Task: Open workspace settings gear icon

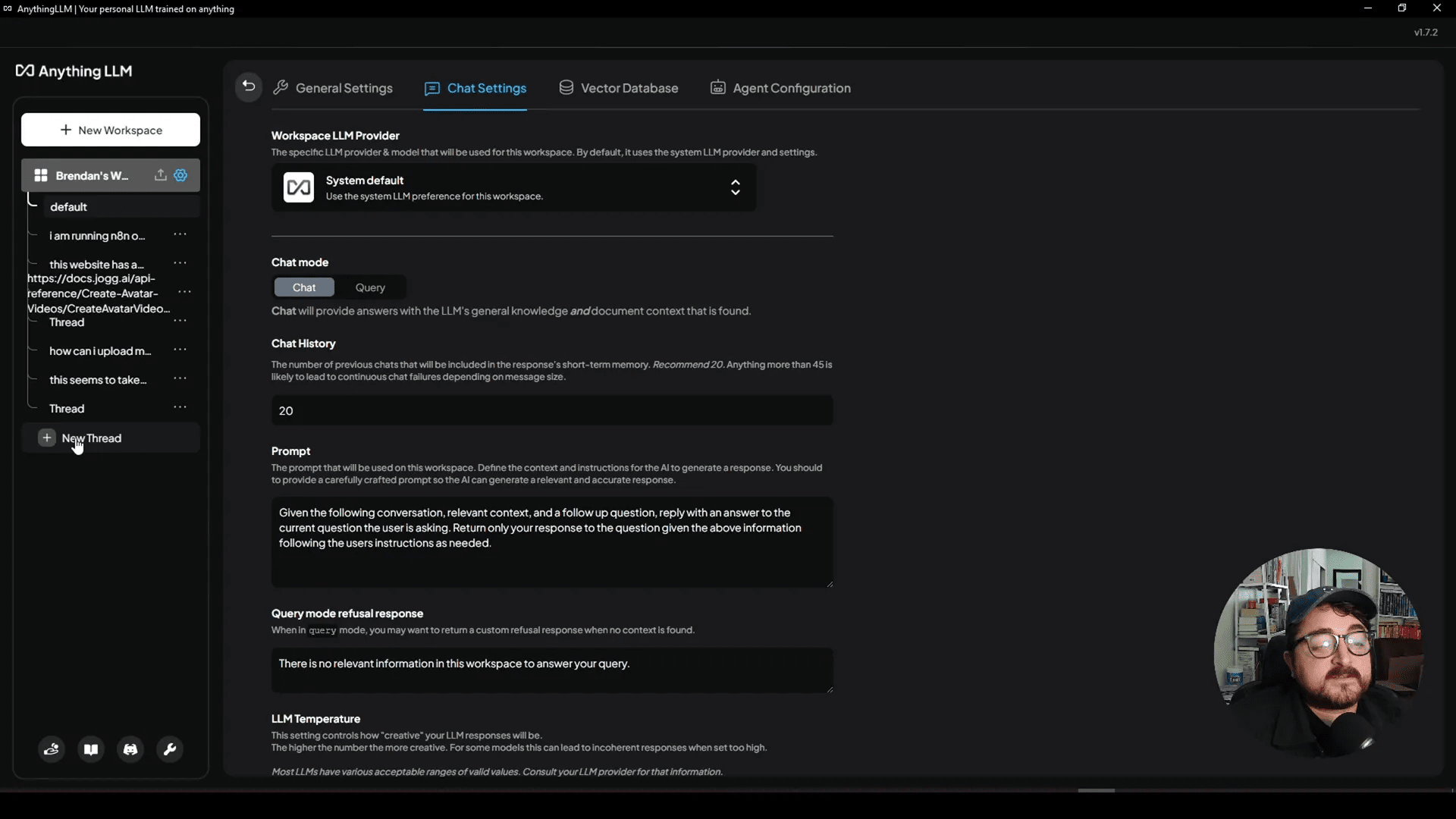Action: tap(180, 175)
